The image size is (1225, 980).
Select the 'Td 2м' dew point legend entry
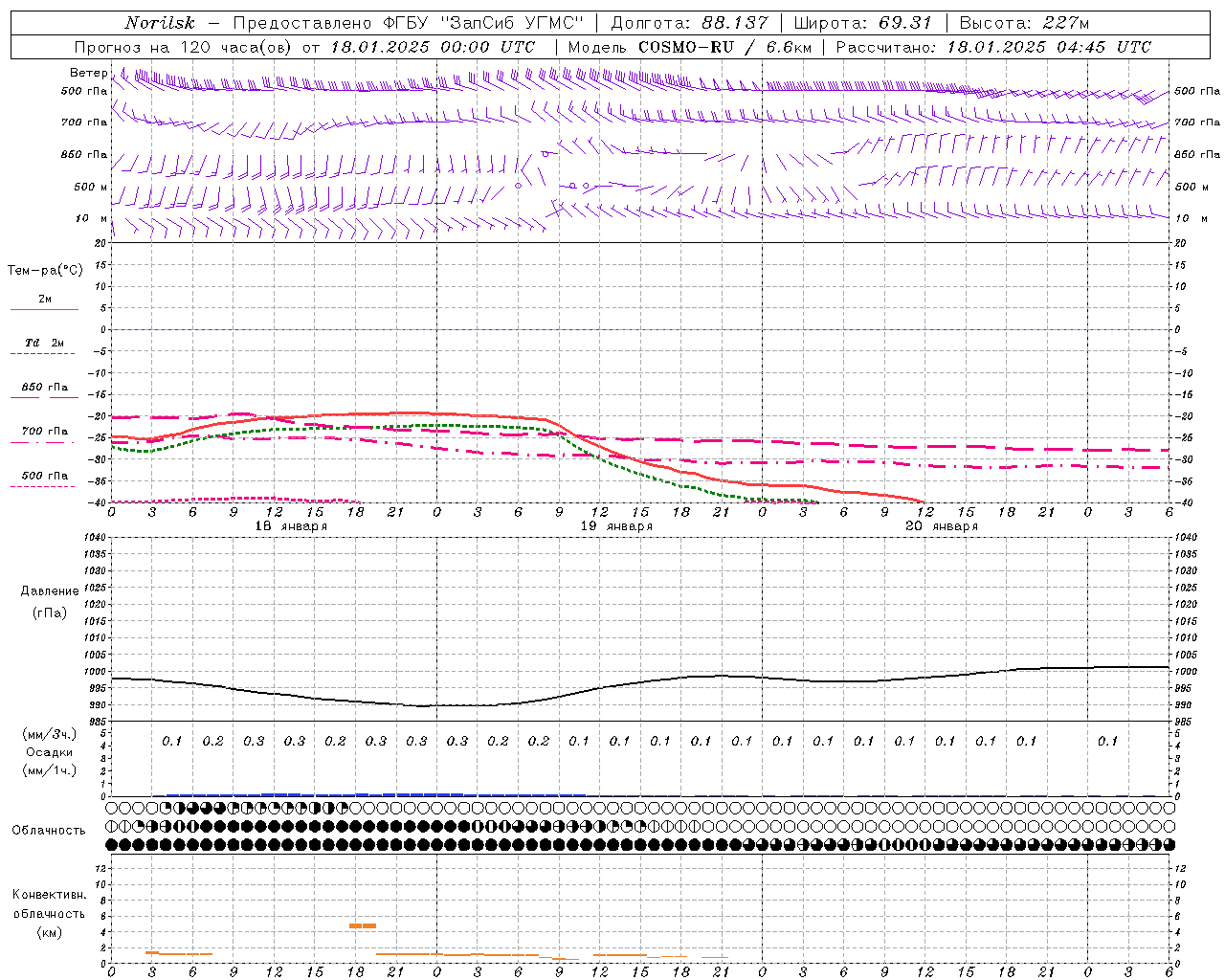(45, 343)
